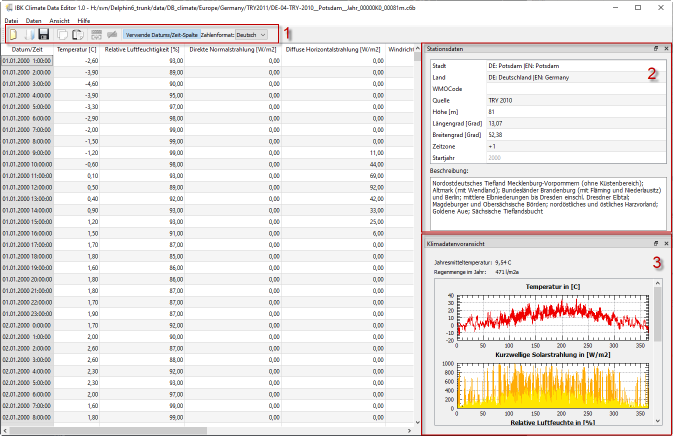673x436 pixels.
Task: Toggle Verwende Datums/Zeit-Spalte button
Action: [161, 35]
